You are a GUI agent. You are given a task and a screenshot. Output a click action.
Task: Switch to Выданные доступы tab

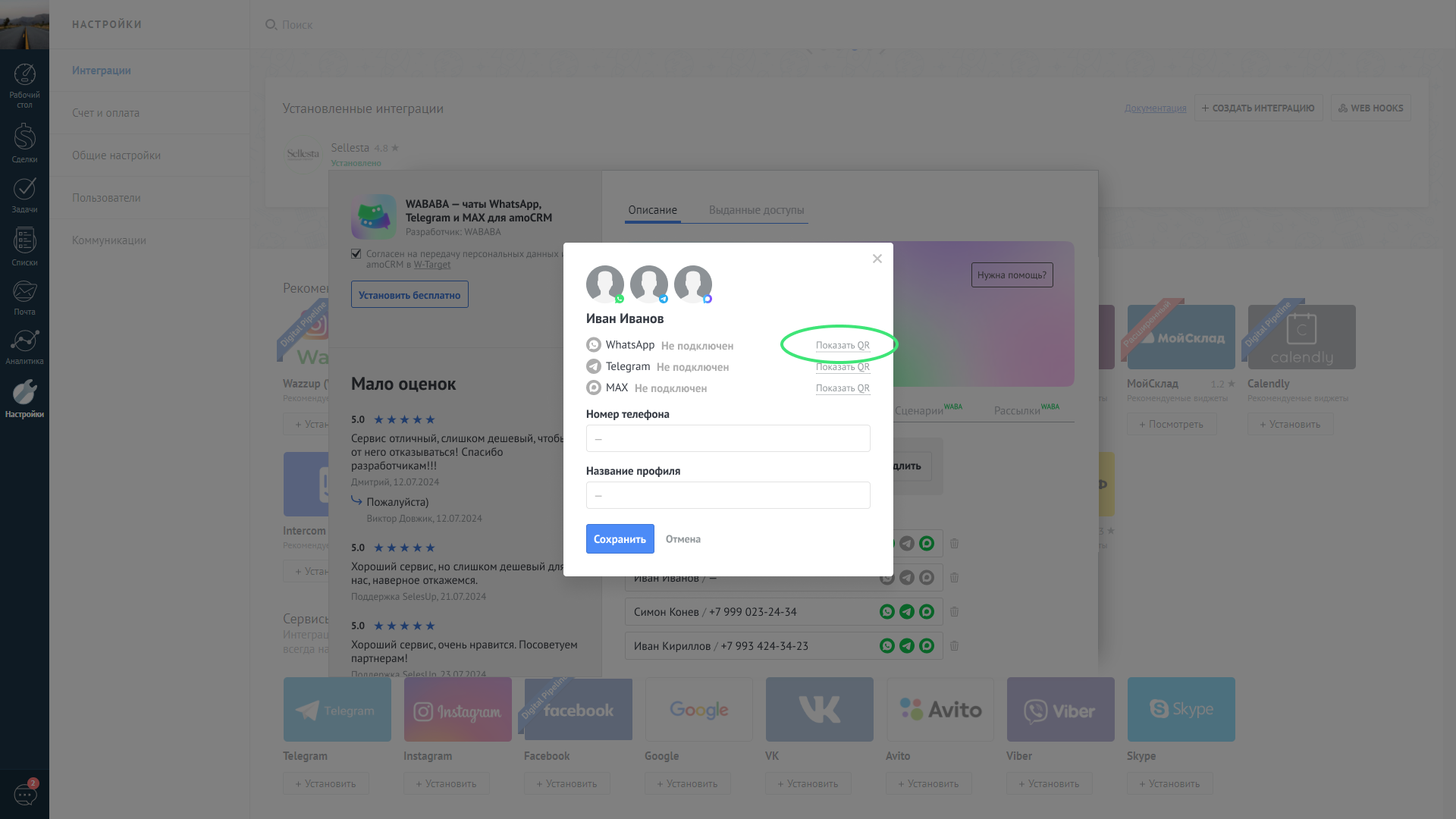point(756,210)
